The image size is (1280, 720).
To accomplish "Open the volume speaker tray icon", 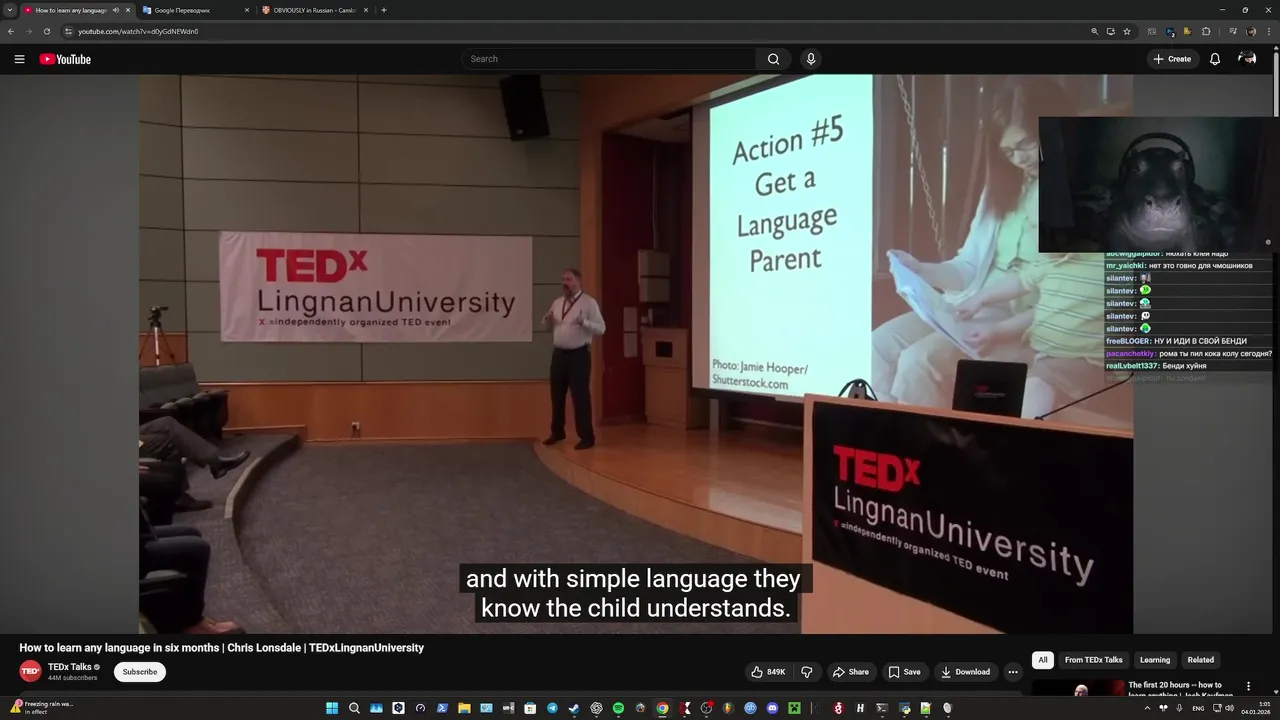I will [x=1229, y=708].
